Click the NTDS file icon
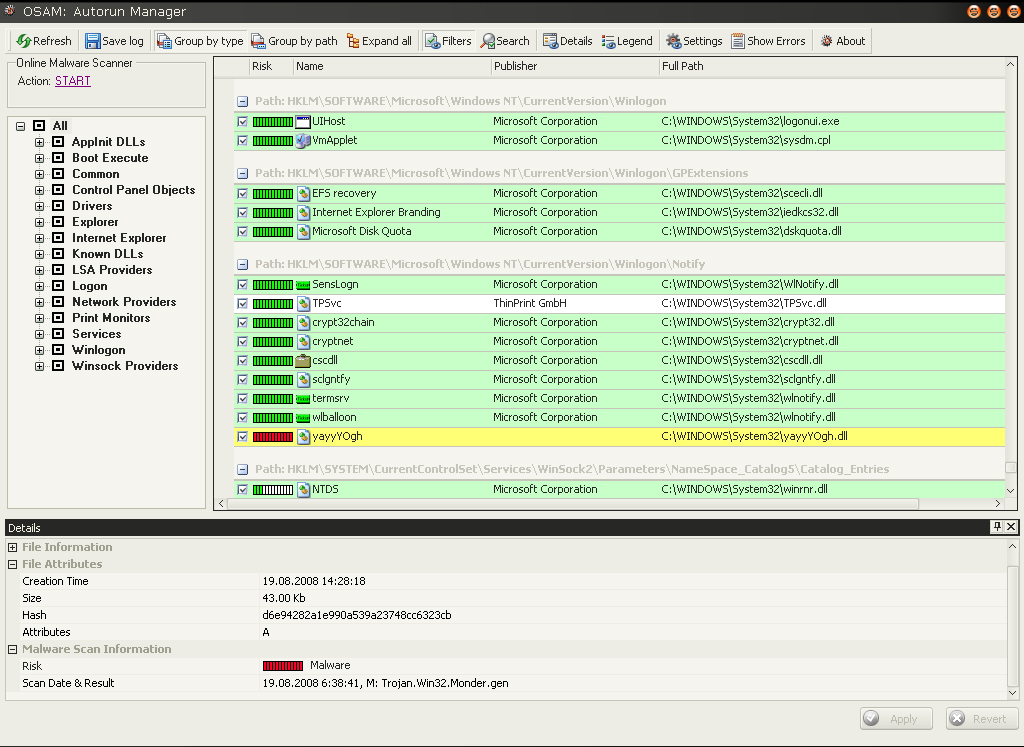Screen dimensions: 1024x747 (303, 490)
